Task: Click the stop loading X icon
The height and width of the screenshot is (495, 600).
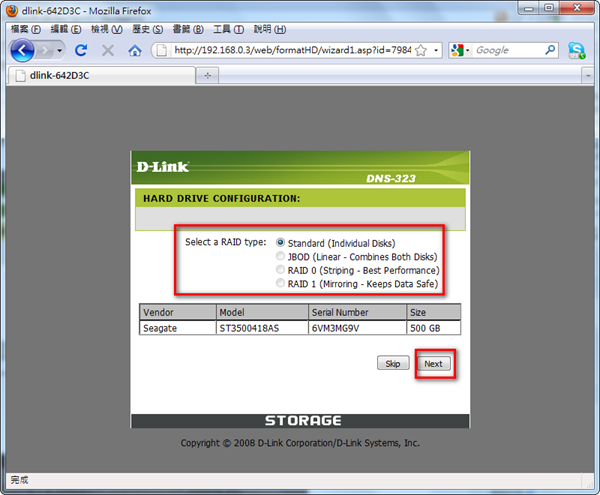Action: tap(108, 50)
